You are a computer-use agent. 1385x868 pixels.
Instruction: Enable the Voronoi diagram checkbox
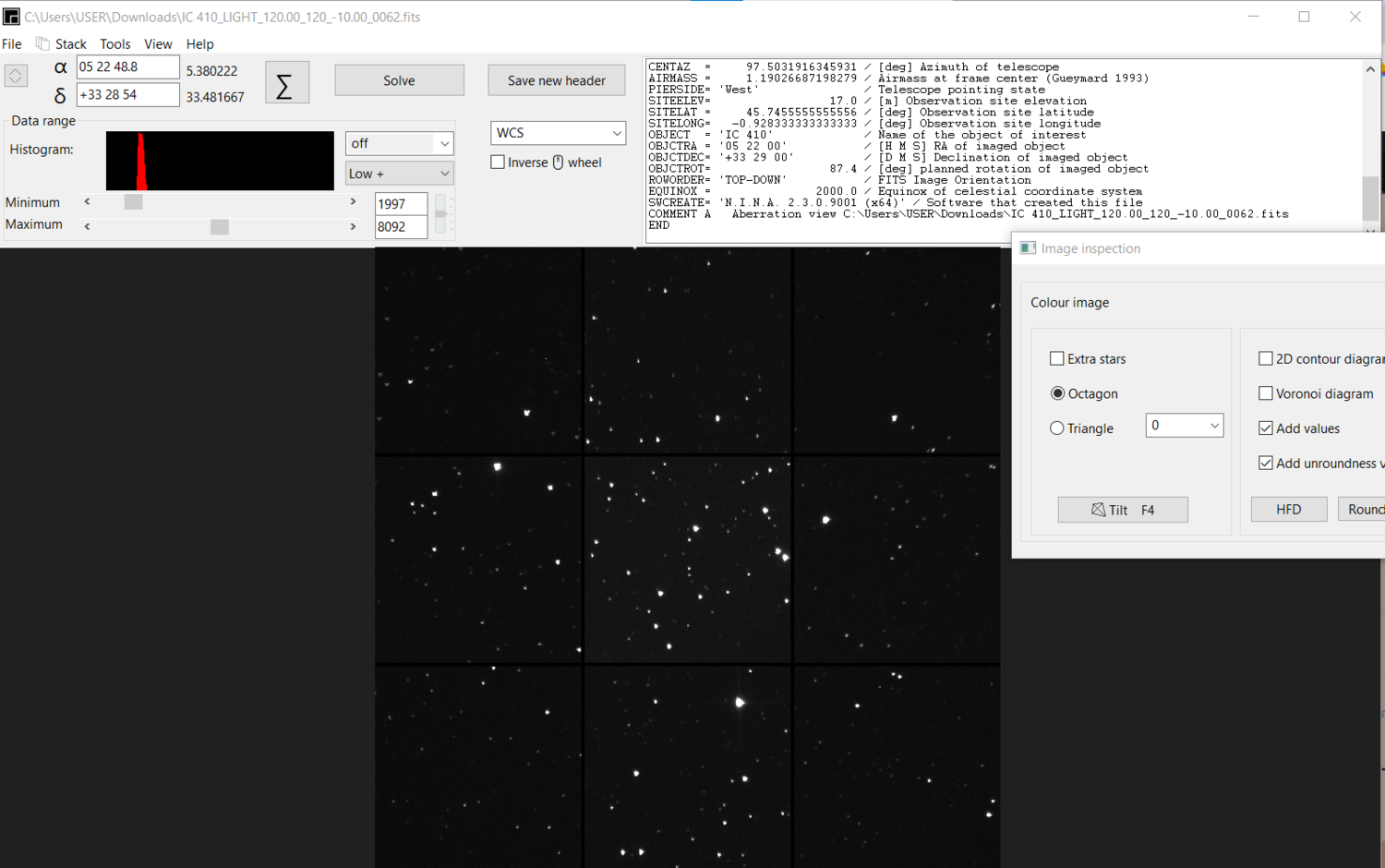[x=1266, y=393]
